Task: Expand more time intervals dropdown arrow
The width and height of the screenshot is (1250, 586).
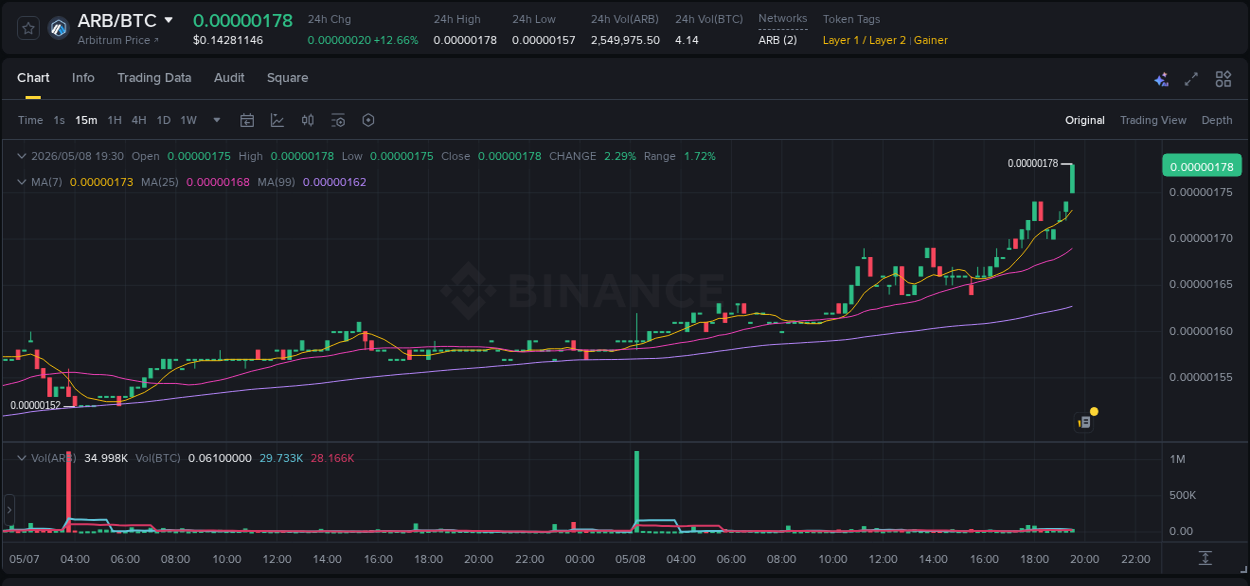Action: click(x=217, y=120)
